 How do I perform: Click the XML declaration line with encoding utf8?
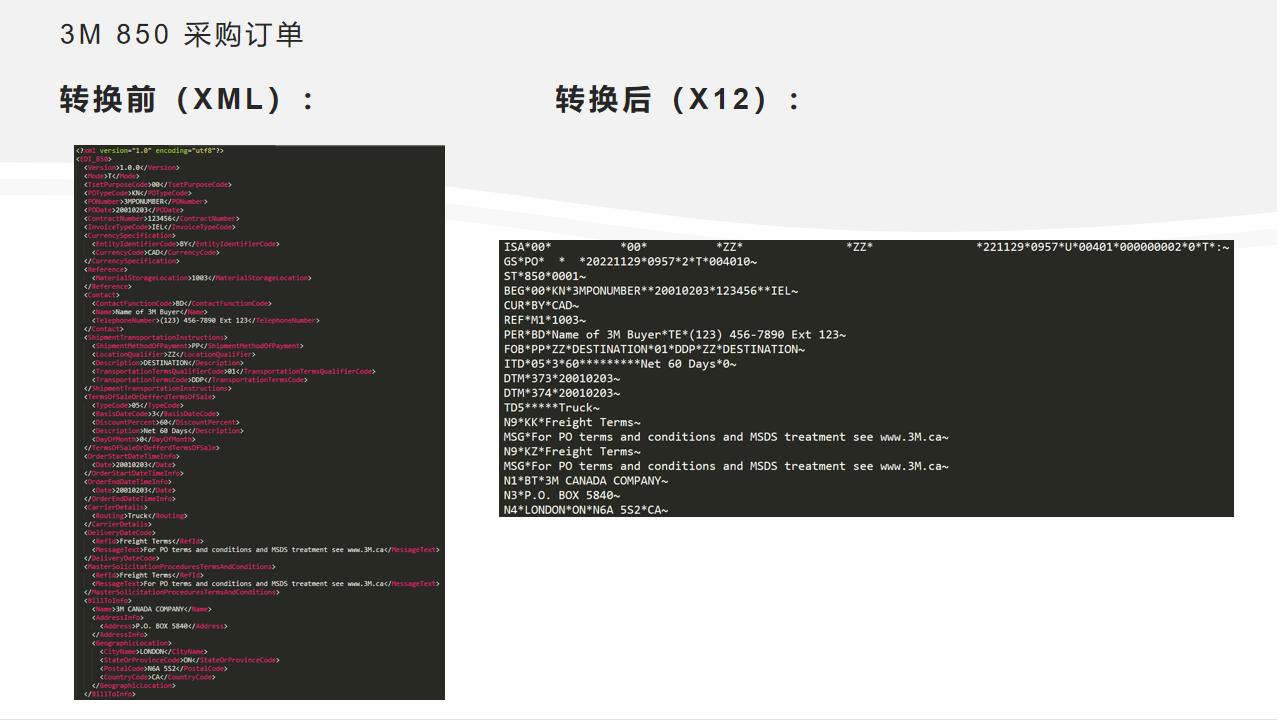pos(150,150)
